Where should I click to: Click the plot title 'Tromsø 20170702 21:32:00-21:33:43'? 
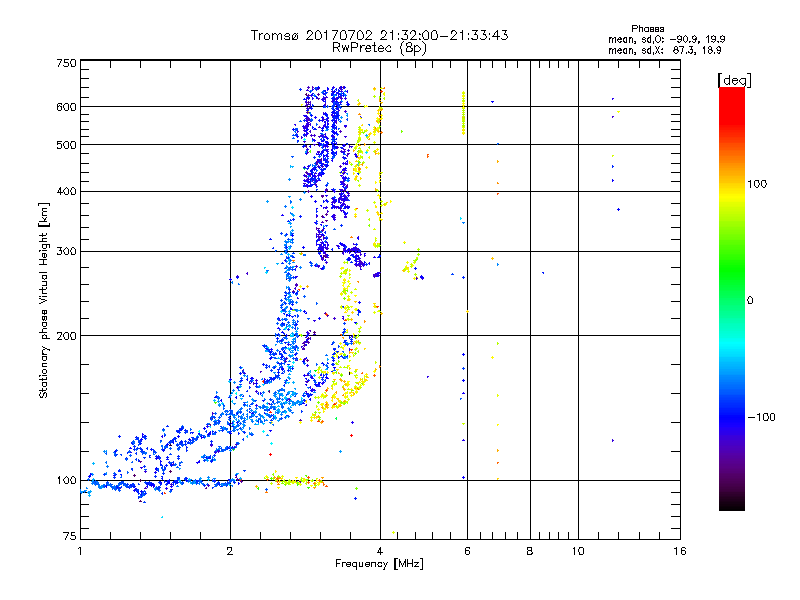(x=379, y=35)
